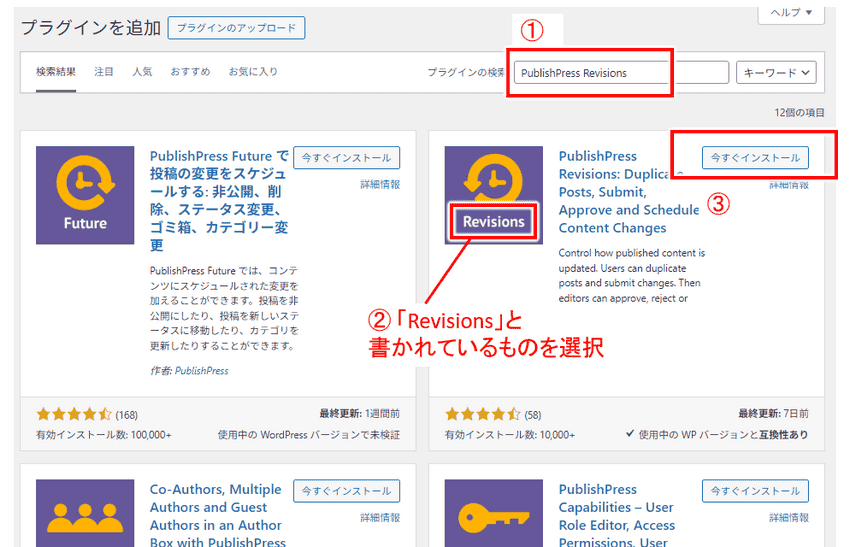Install the Co-Authors plugin now
This screenshot has width=850, height=547.
346,491
